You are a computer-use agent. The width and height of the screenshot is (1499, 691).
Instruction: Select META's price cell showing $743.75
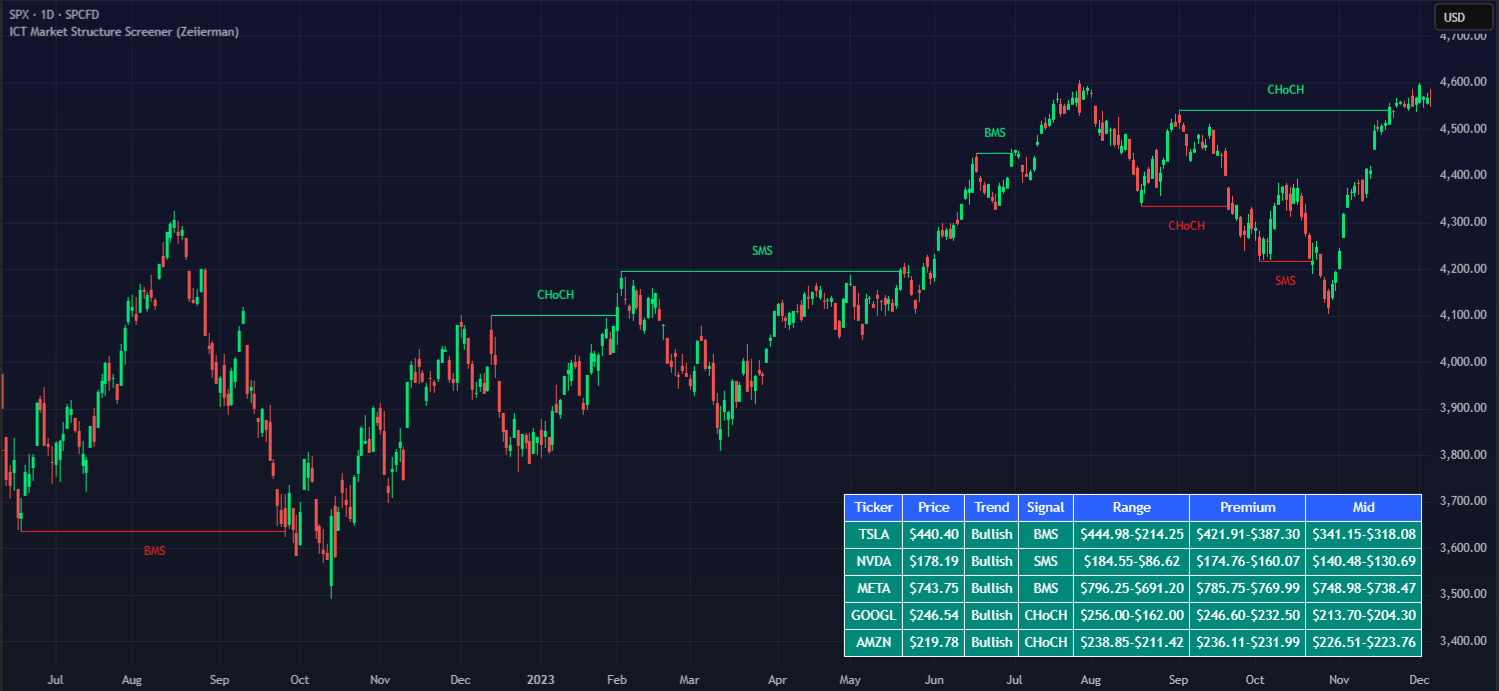point(932,588)
